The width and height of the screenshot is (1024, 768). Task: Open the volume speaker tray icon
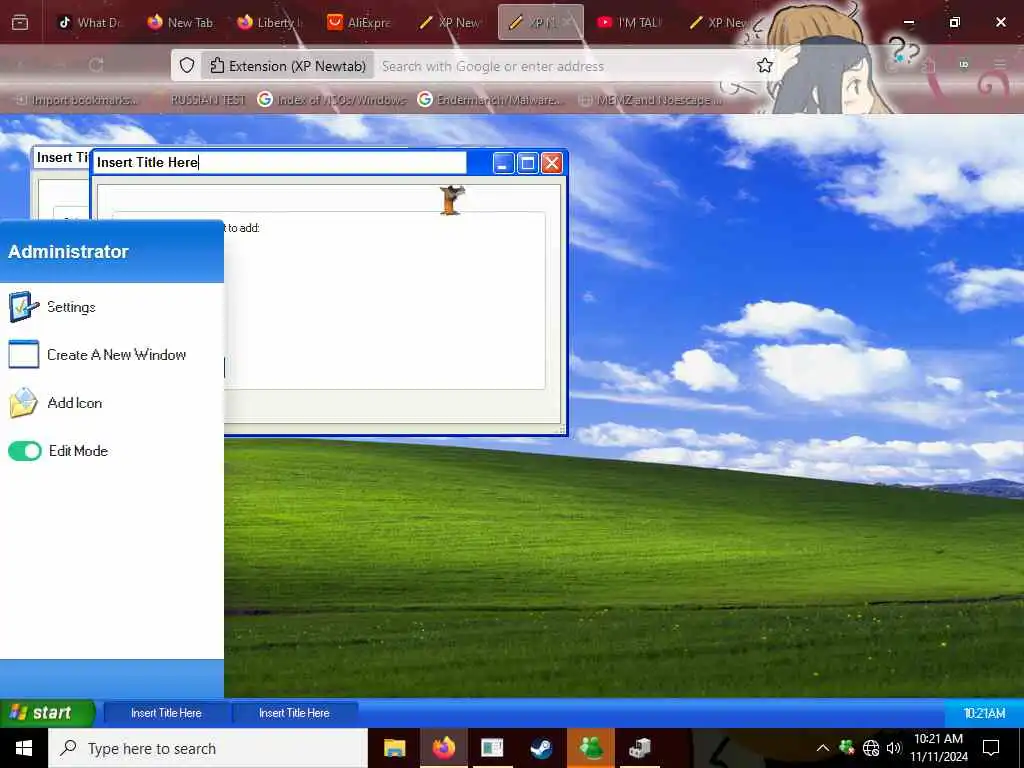(894, 748)
